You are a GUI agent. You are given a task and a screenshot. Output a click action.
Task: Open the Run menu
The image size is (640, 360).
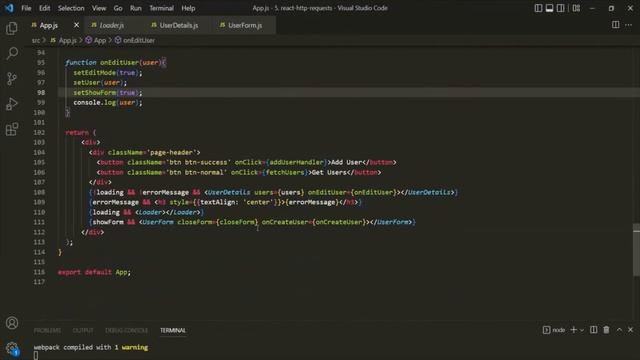(x=136, y=8)
